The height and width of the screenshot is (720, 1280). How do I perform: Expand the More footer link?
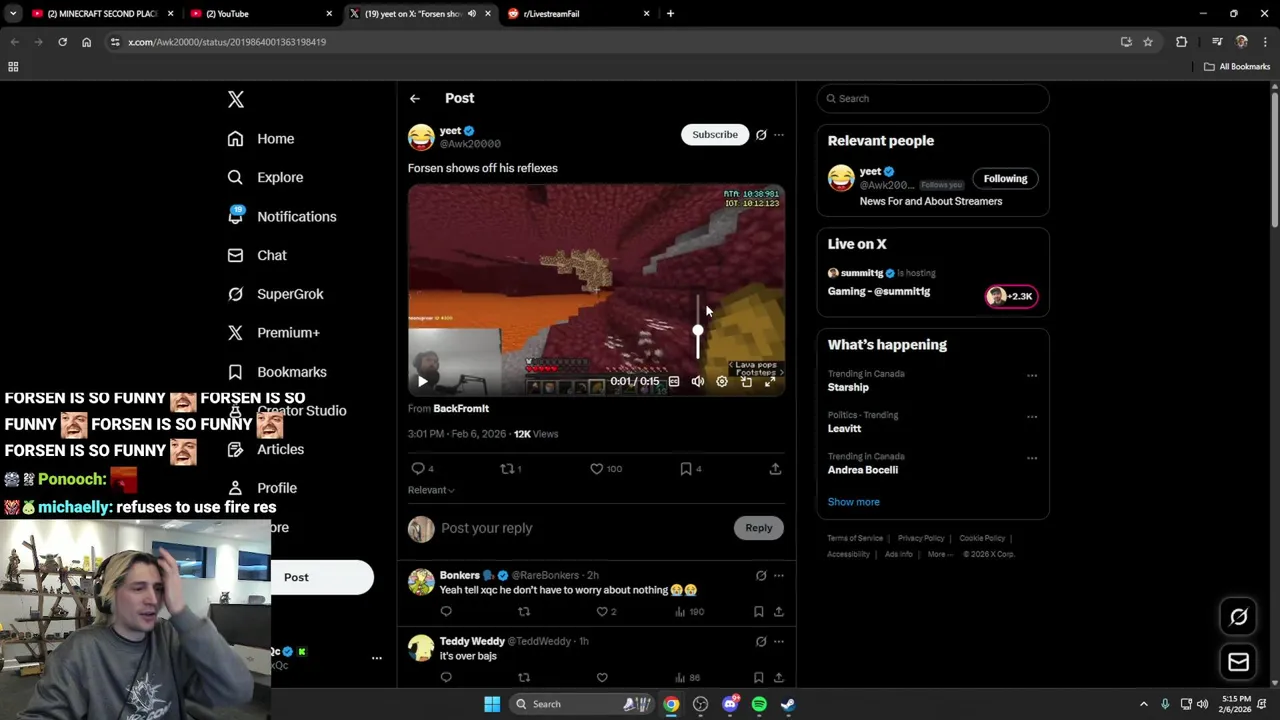[938, 554]
